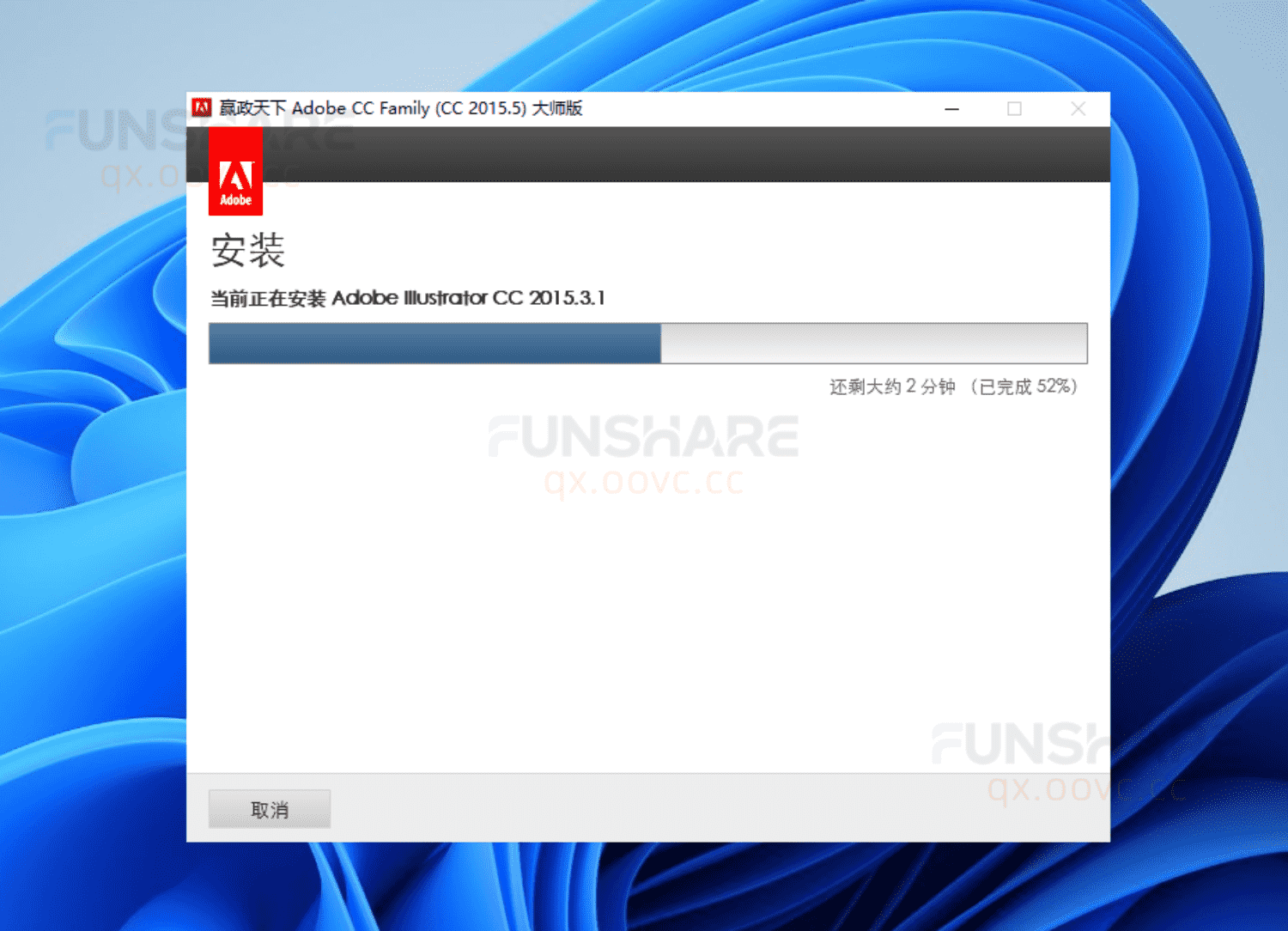The width and height of the screenshot is (1288, 931).
Task: Click the text '当前正在安装 Adobe Illustrator CC 2015.3.1'
Action: [x=408, y=298]
